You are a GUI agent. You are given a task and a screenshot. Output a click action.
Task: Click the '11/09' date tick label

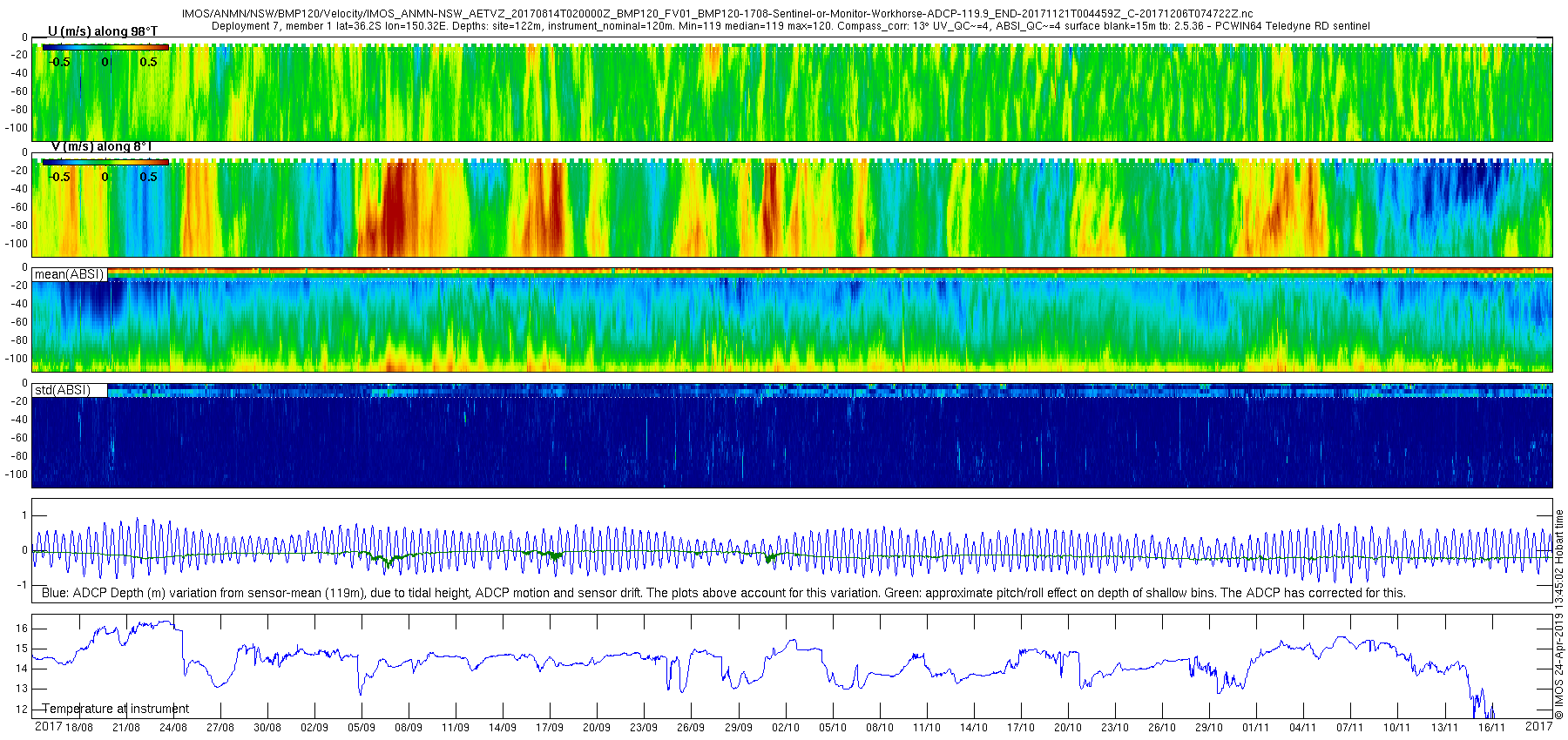[x=456, y=727]
